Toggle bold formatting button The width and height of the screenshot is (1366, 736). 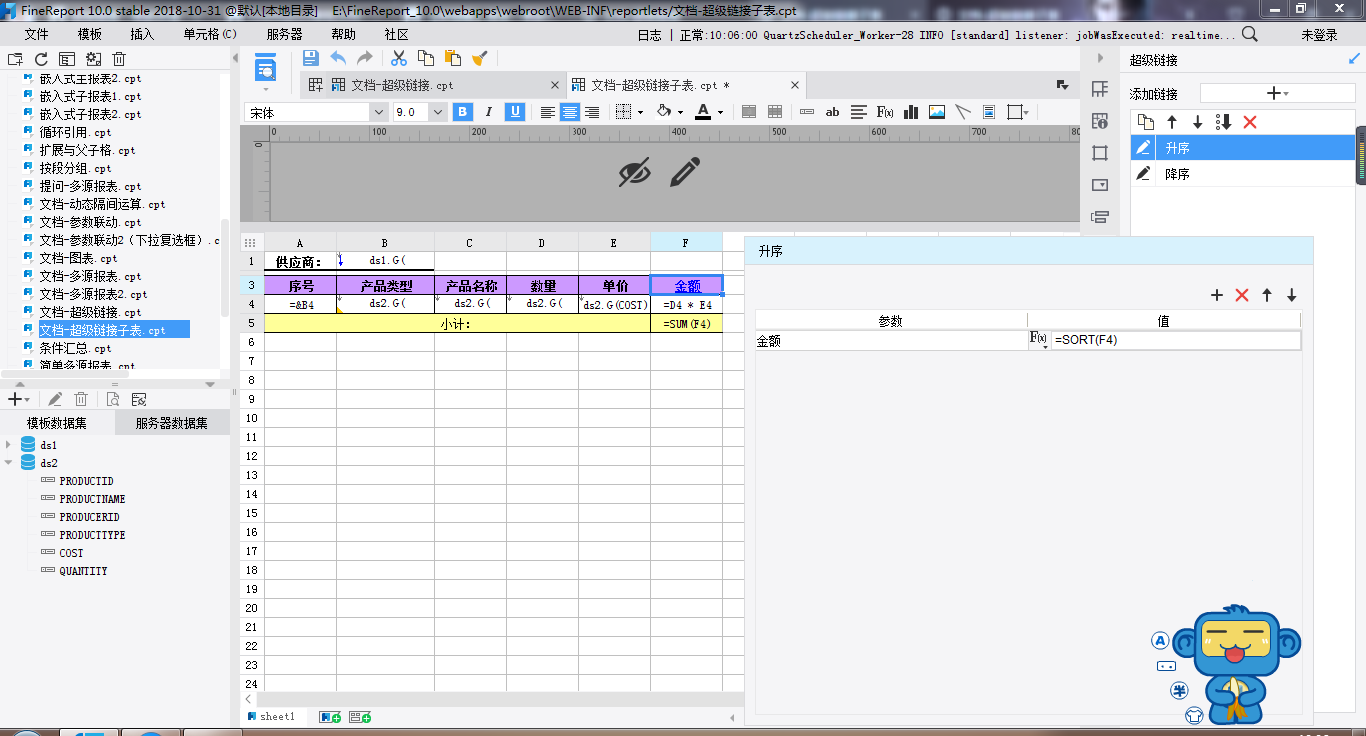[463, 112]
